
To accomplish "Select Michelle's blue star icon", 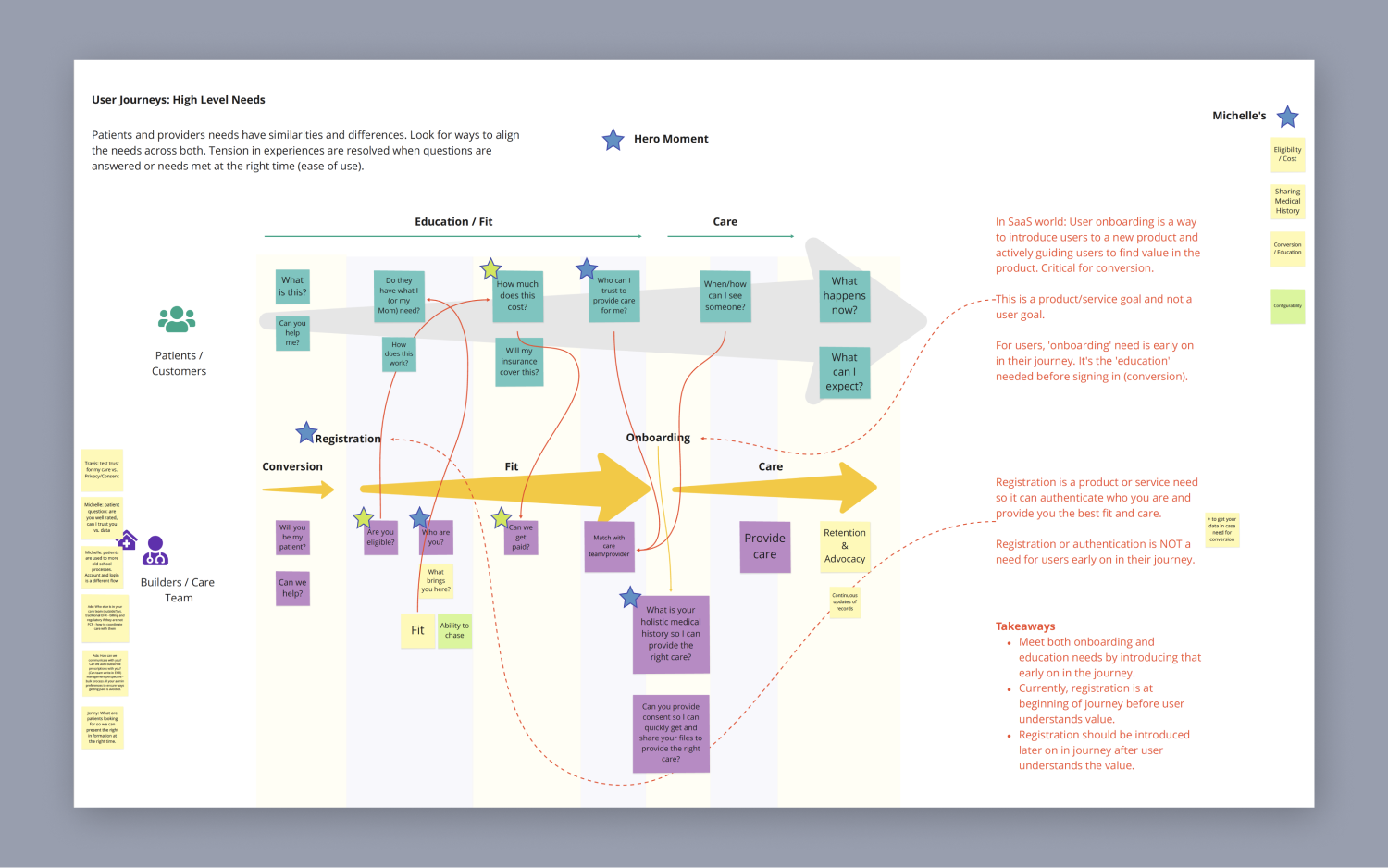I will pos(1287,118).
